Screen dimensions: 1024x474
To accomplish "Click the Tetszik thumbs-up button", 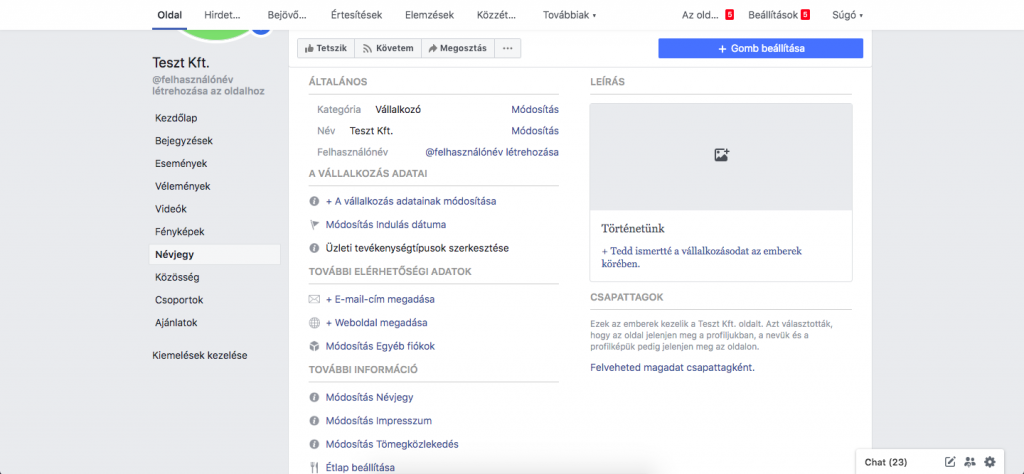I will (327, 48).
